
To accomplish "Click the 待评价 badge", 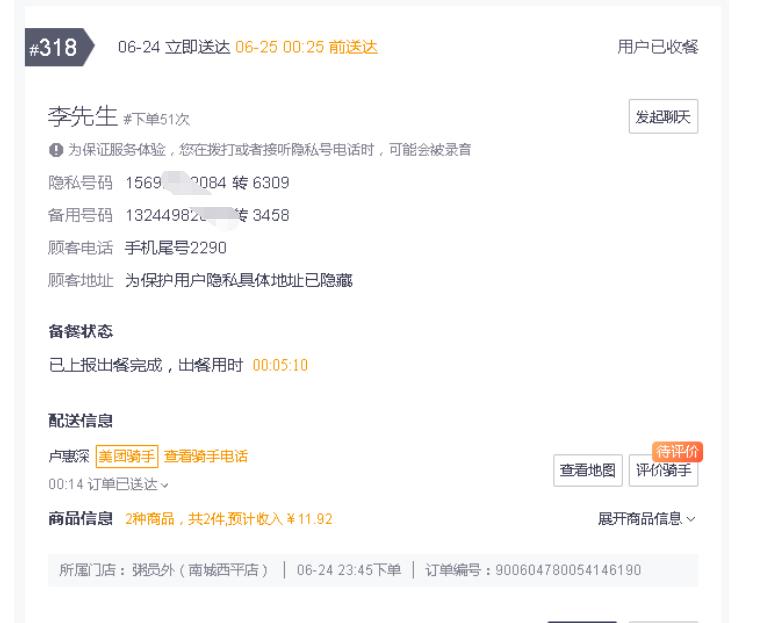I will coord(677,451).
